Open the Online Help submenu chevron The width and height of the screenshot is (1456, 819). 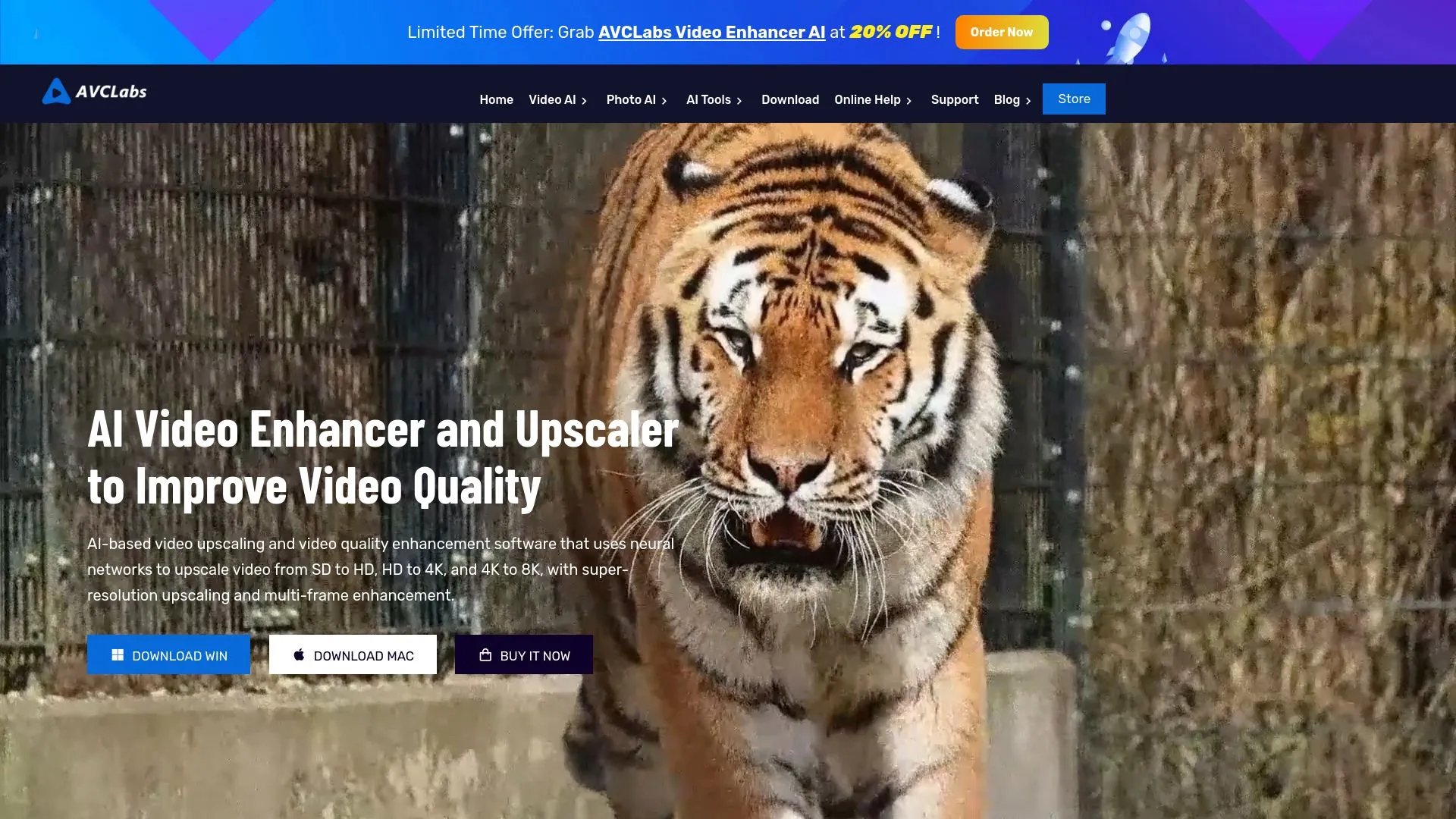point(908,101)
